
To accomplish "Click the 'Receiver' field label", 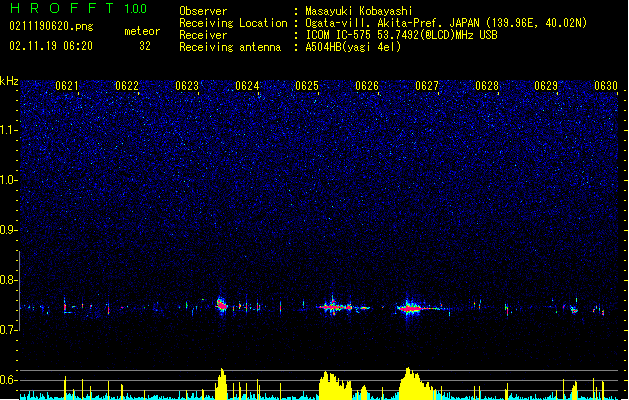I will click(x=203, y=35).
